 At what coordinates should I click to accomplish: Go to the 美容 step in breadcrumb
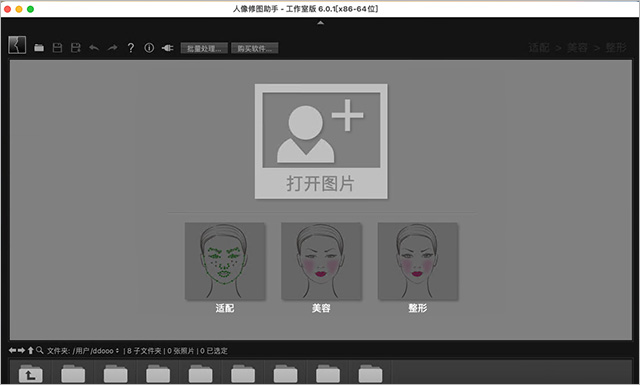pos(577,48)
